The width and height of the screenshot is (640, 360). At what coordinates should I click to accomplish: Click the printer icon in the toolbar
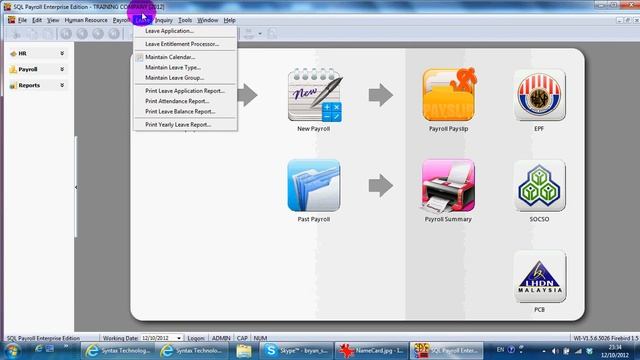(x=249, y=33)
